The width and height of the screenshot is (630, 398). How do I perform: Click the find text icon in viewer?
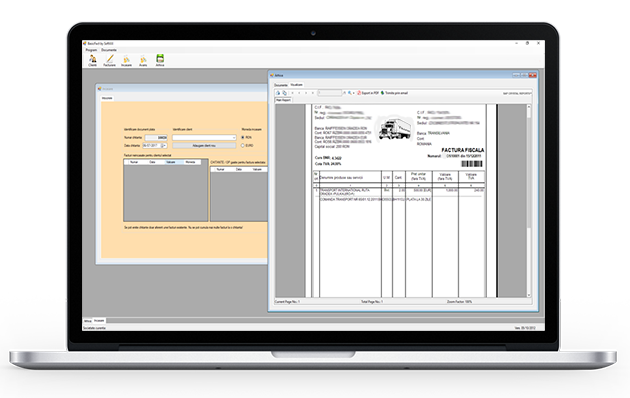pos(344,93)
